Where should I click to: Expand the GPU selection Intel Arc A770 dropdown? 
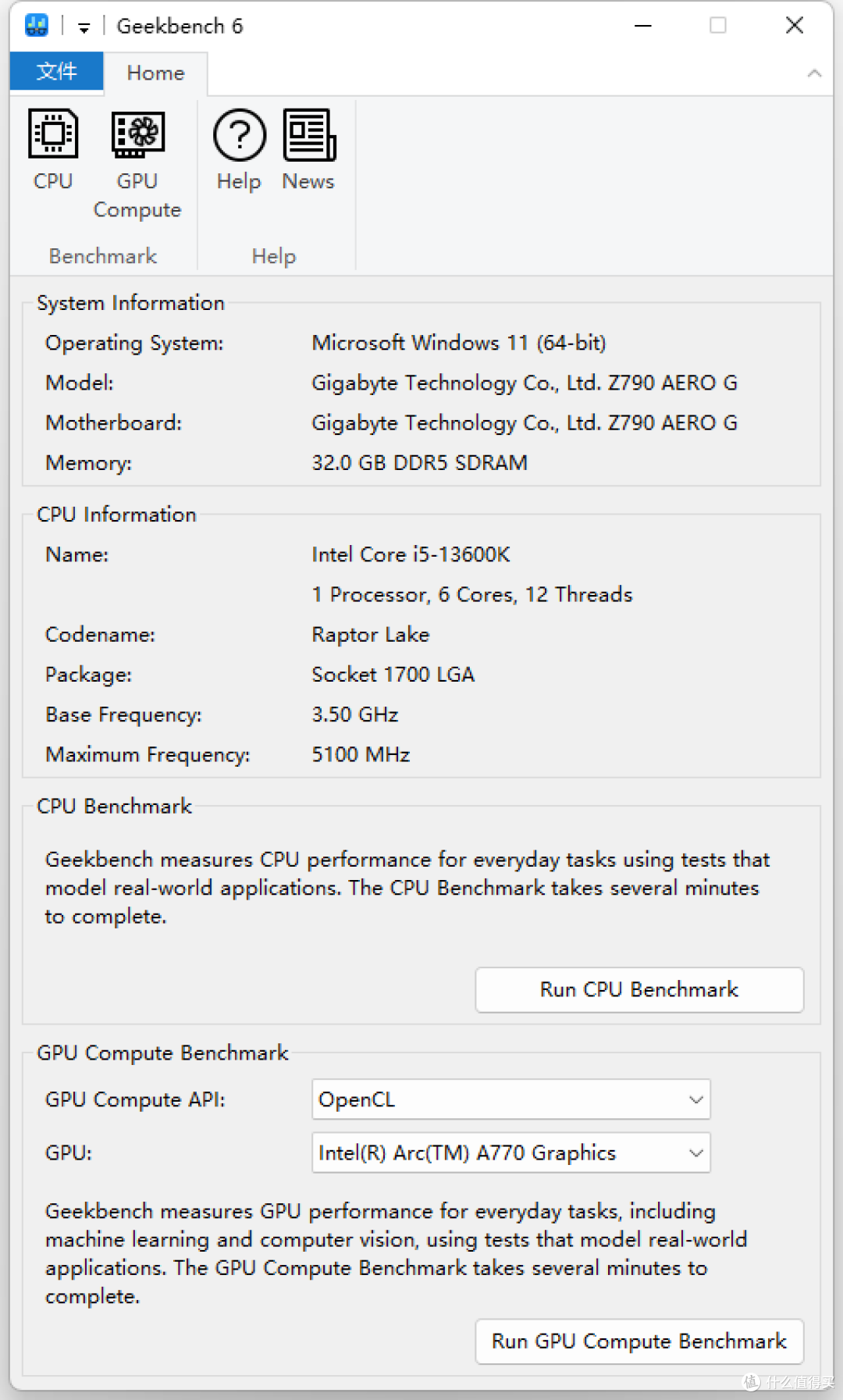pos(511,1152)
